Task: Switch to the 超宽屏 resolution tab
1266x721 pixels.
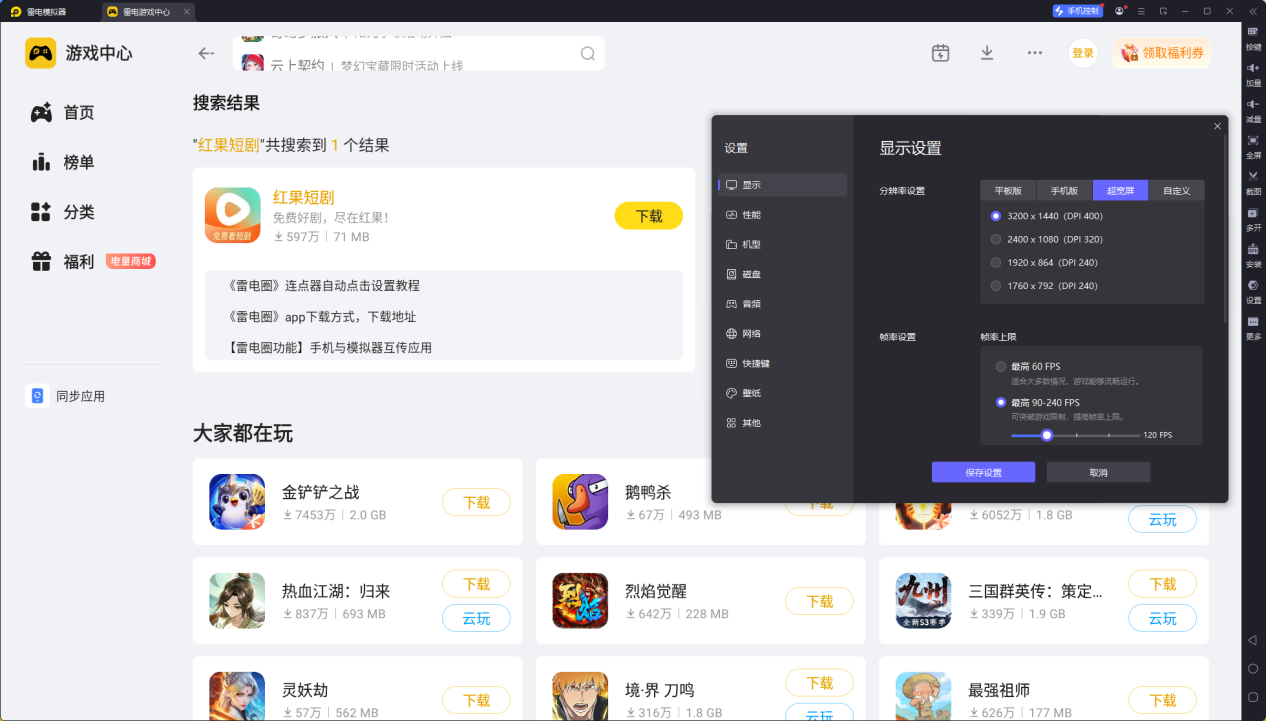Action: coord(1120,190)
